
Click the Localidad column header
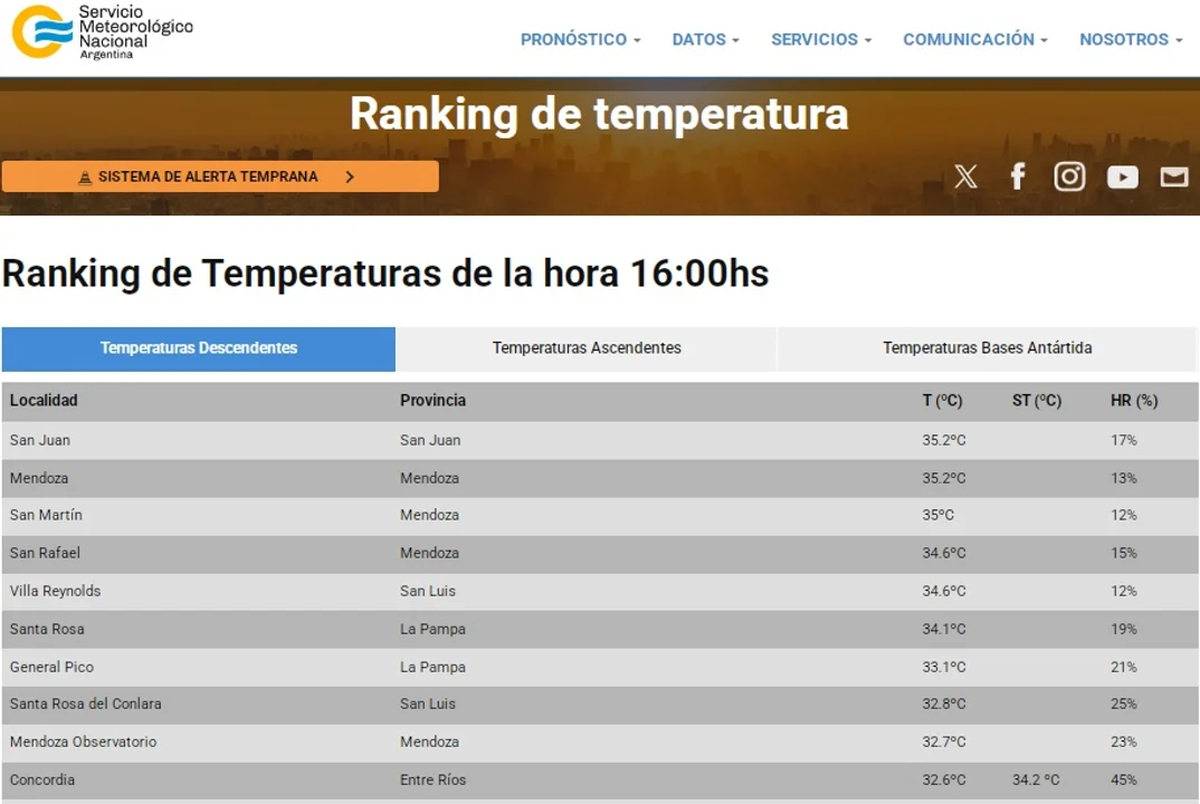pos(44,400)
